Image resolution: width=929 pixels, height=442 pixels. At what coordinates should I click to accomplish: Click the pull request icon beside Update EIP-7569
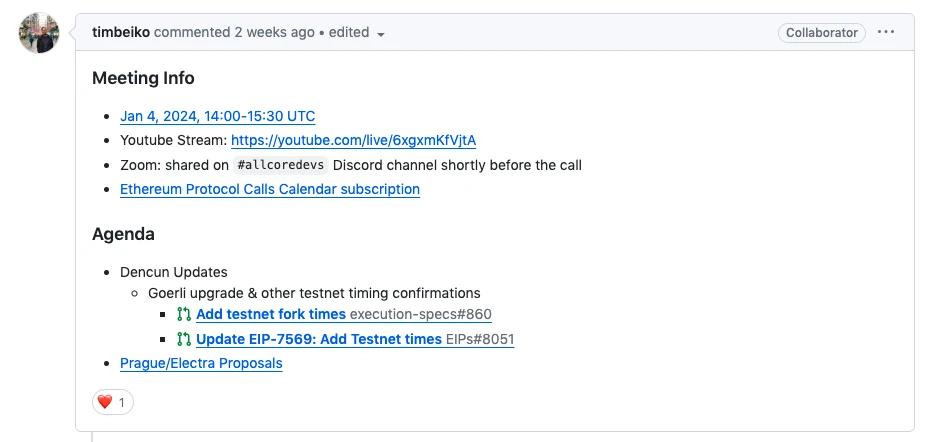pyautogui.click(x=184, y=339)
